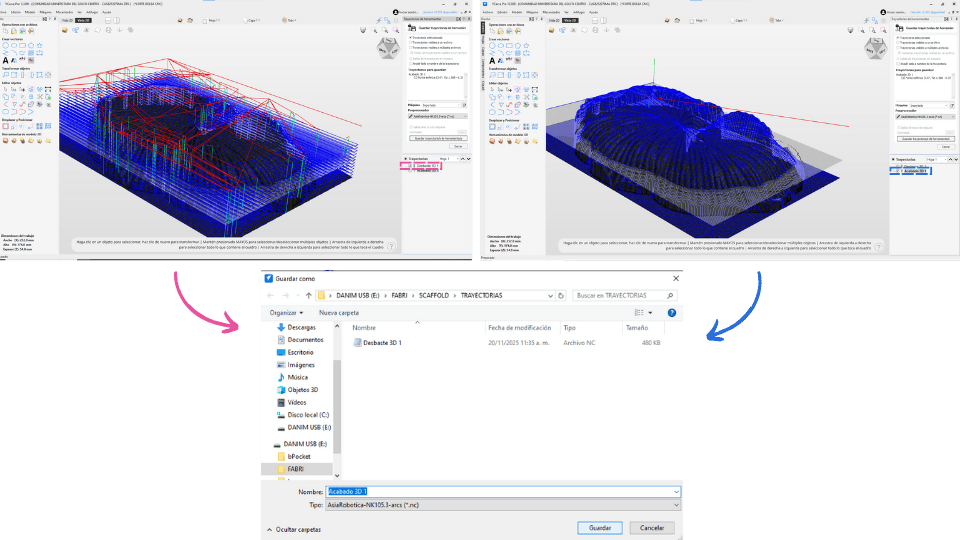Click the view cube in right VCarve window
Image resolution: width=960 pixels, height=540 pixels.
click(x=874, y=49)
